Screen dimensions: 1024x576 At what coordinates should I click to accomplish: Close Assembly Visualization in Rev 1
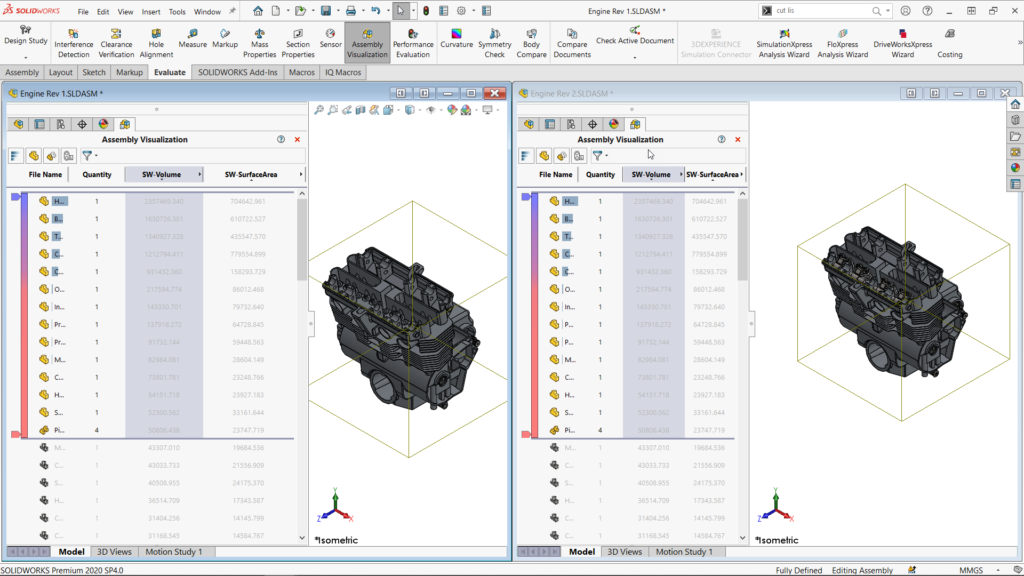pos(297,139)
